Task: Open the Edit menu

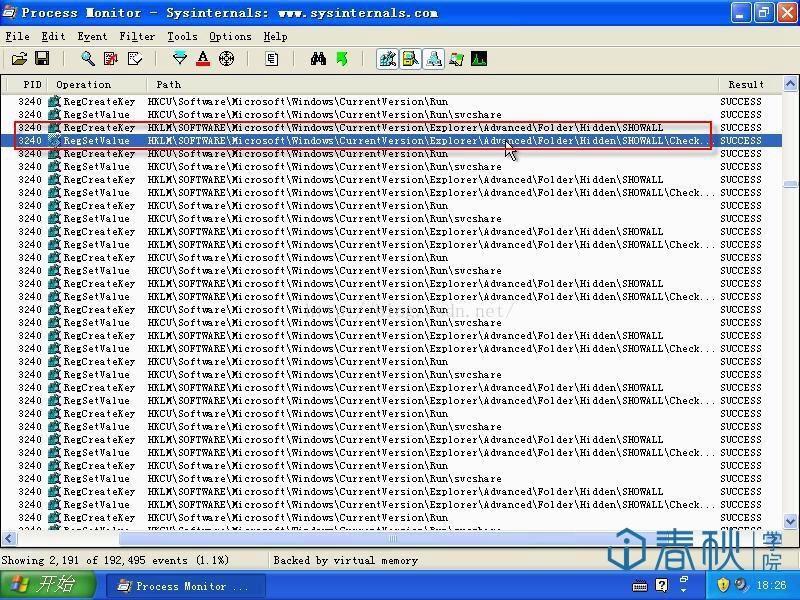Action: [53, 36]
